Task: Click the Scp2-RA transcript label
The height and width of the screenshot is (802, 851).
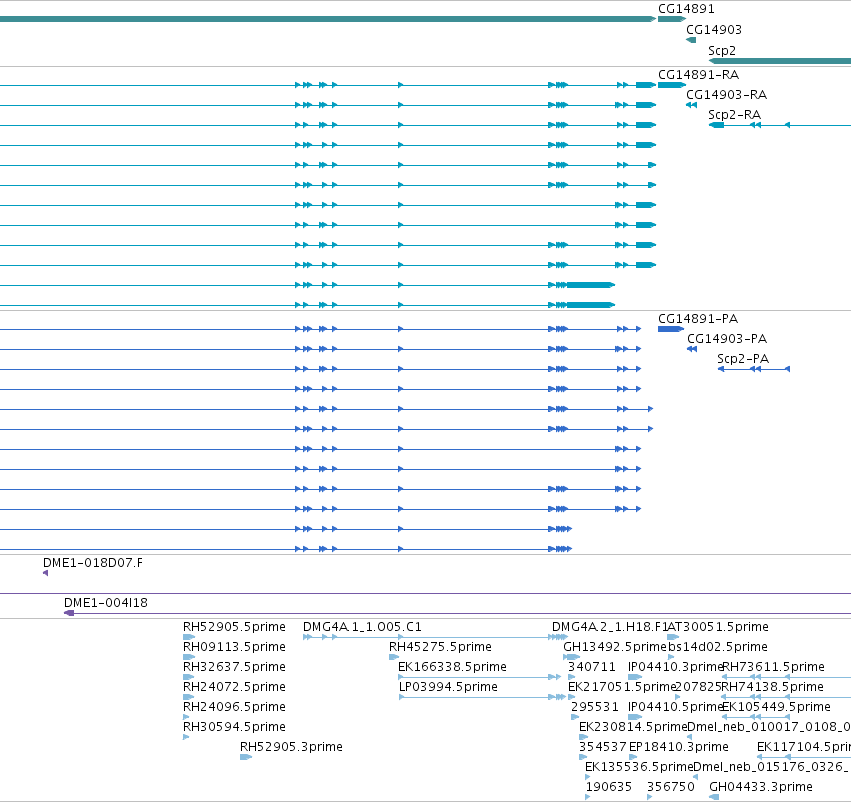Action: (x=734, y=114)
